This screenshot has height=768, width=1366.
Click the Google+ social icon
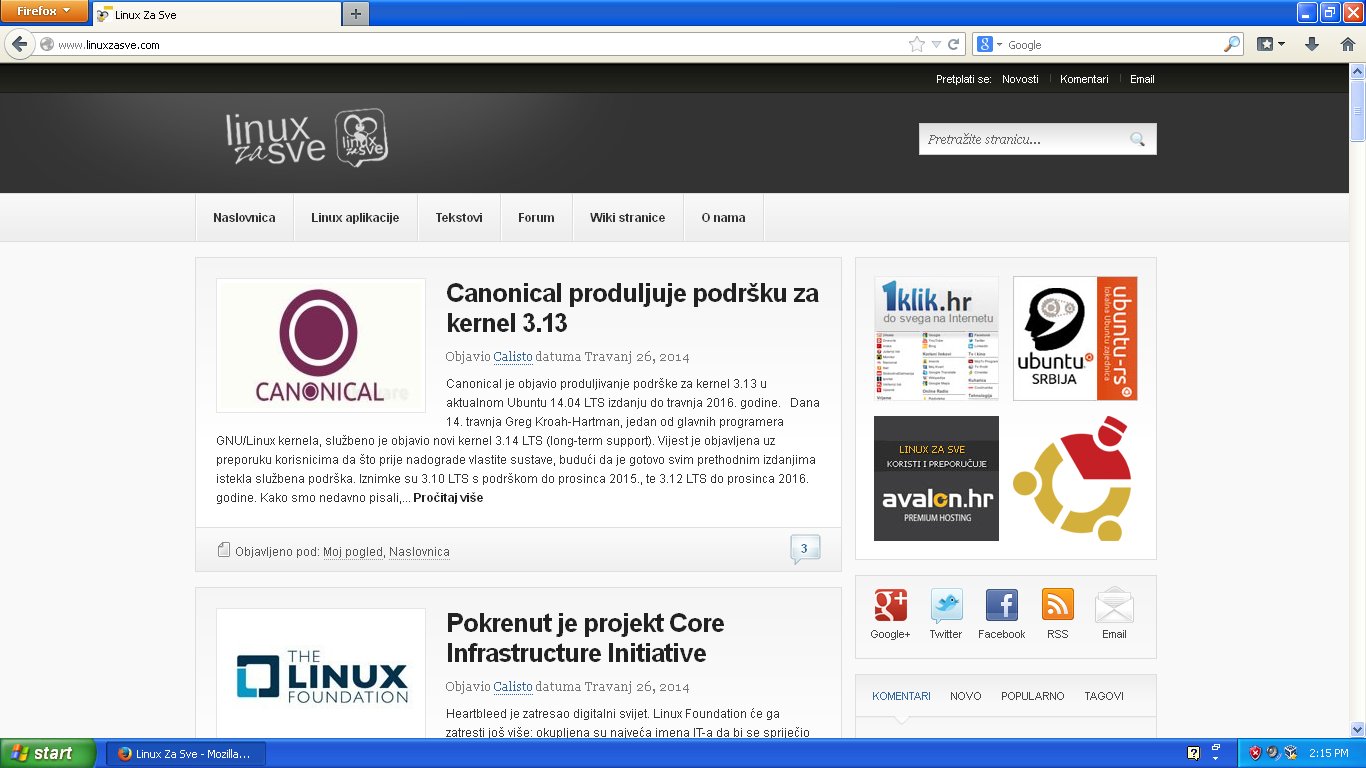point(890,605)
